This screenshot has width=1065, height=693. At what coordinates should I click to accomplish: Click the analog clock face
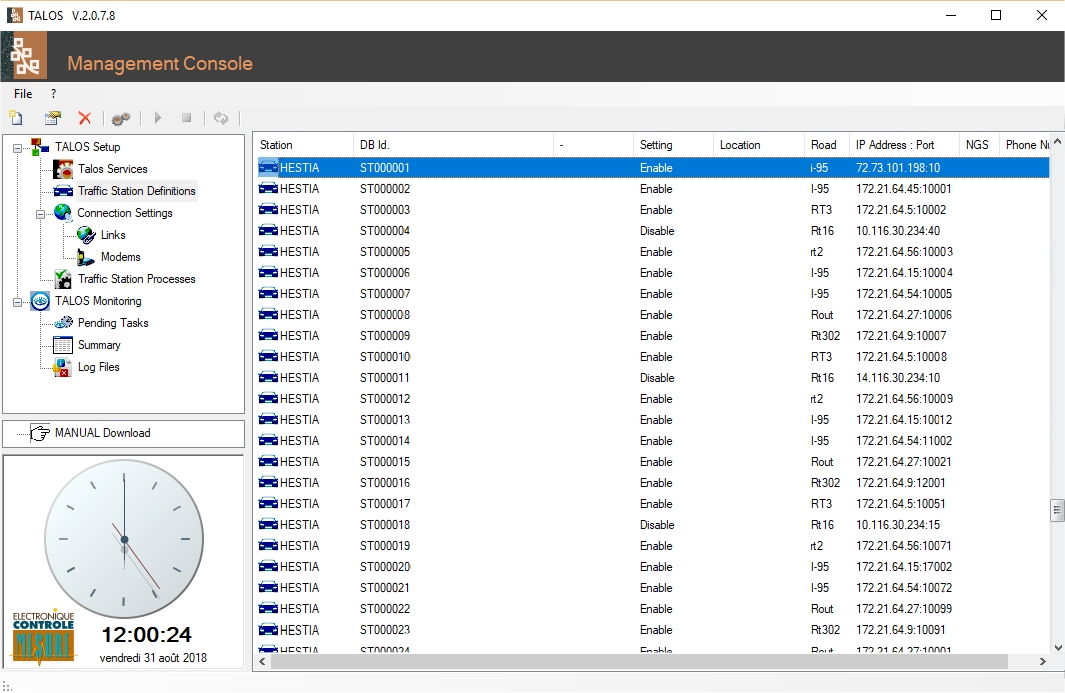click(x=124, y=539)
